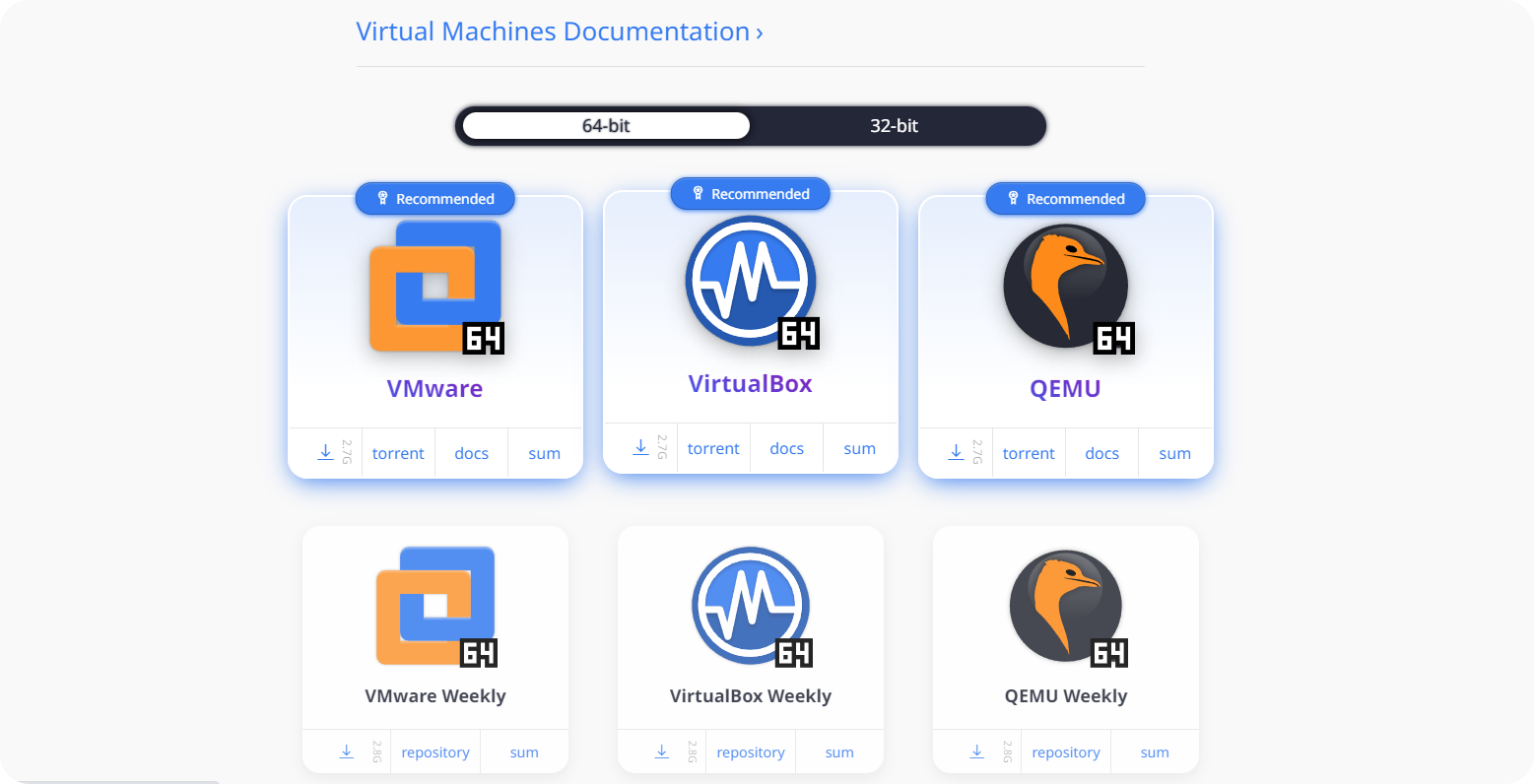Click the Recommended badge above QEMU
The image size is (1534, 784).
(x=1066, y=199)
